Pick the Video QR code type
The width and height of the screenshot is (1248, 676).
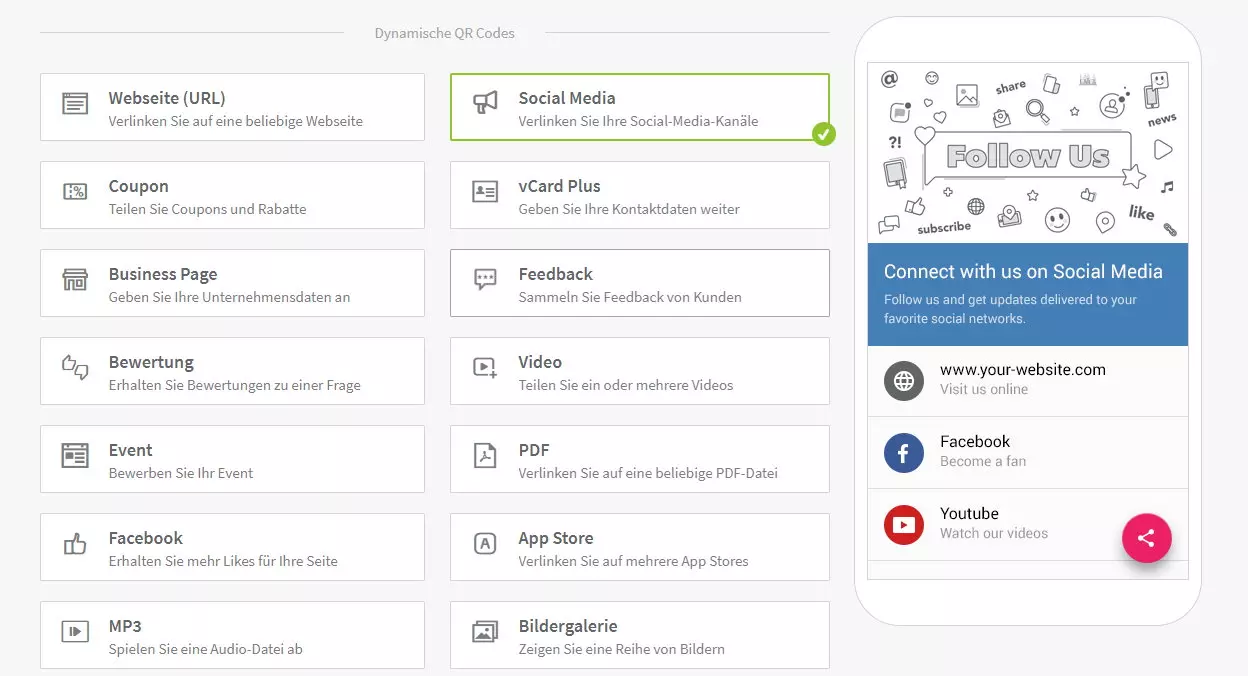coord(640,371)
